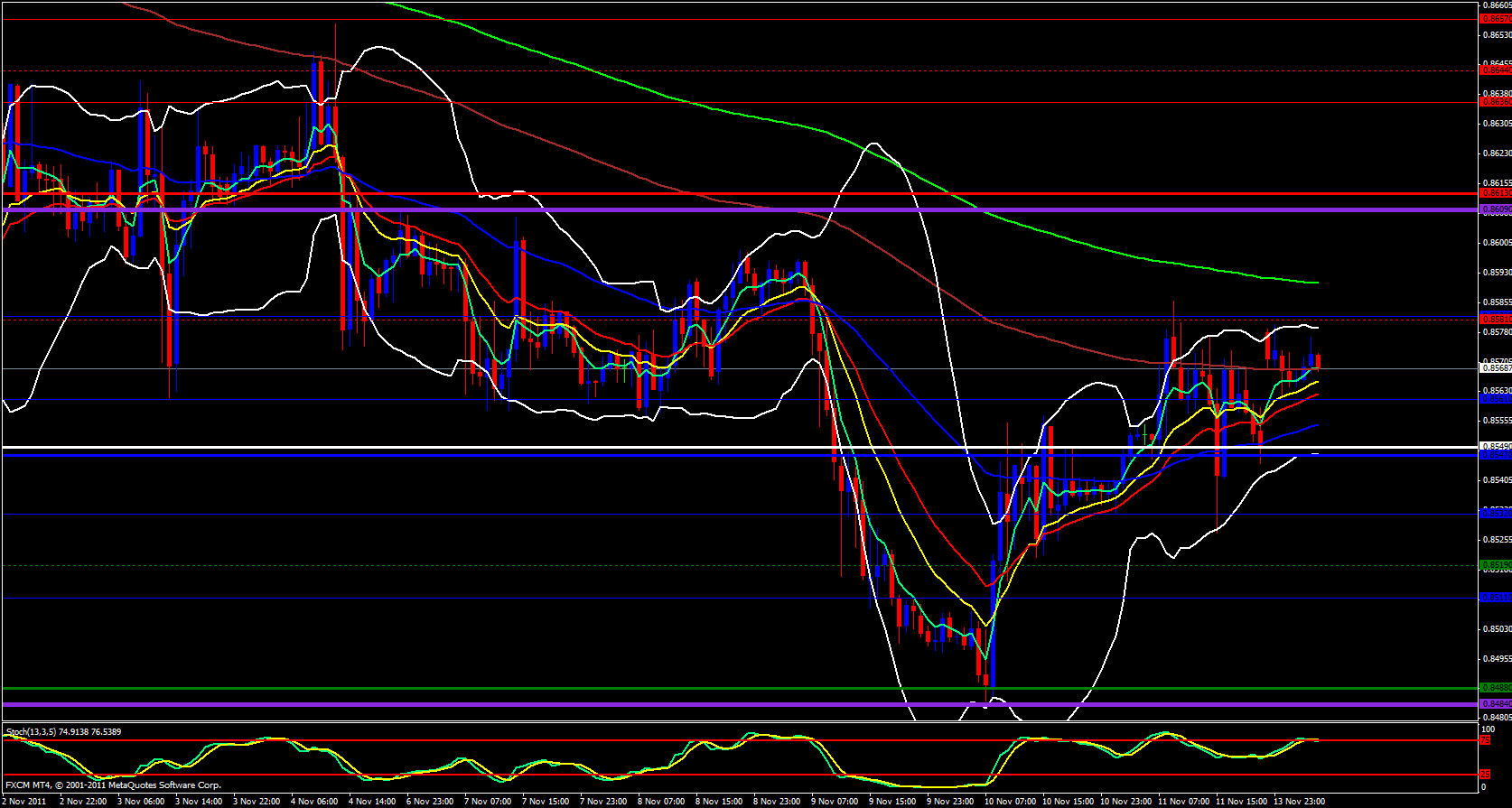Select the stochastic 25 oversold level label
The height and width of the screenshot is (808, 1512).
click(1485, 775)
